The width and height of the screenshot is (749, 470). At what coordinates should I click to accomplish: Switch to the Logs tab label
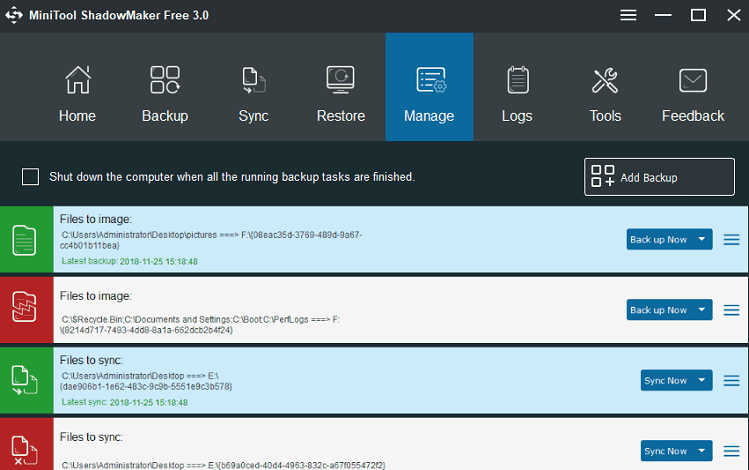pyautogui.click(x=517, y=116)
